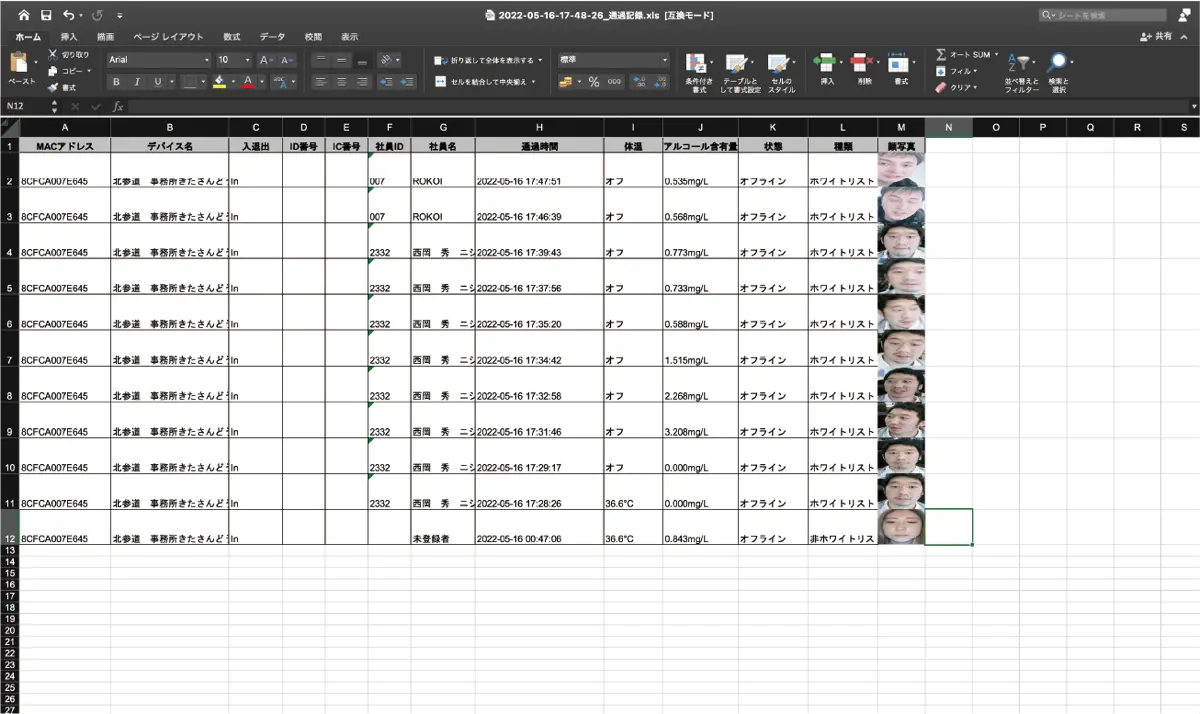
Task: Open the font size dropdown
Action: [x=234, y=60]
